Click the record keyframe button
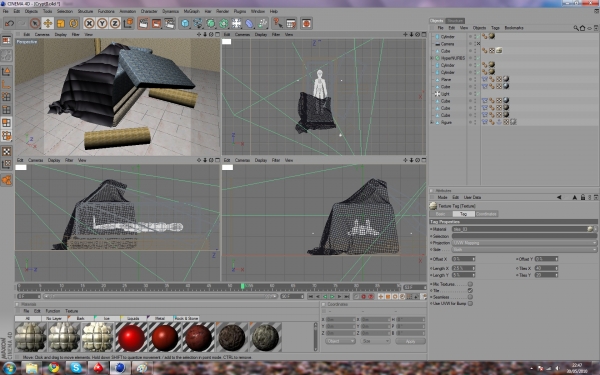The image size is (600, 375). click(364, 297)
